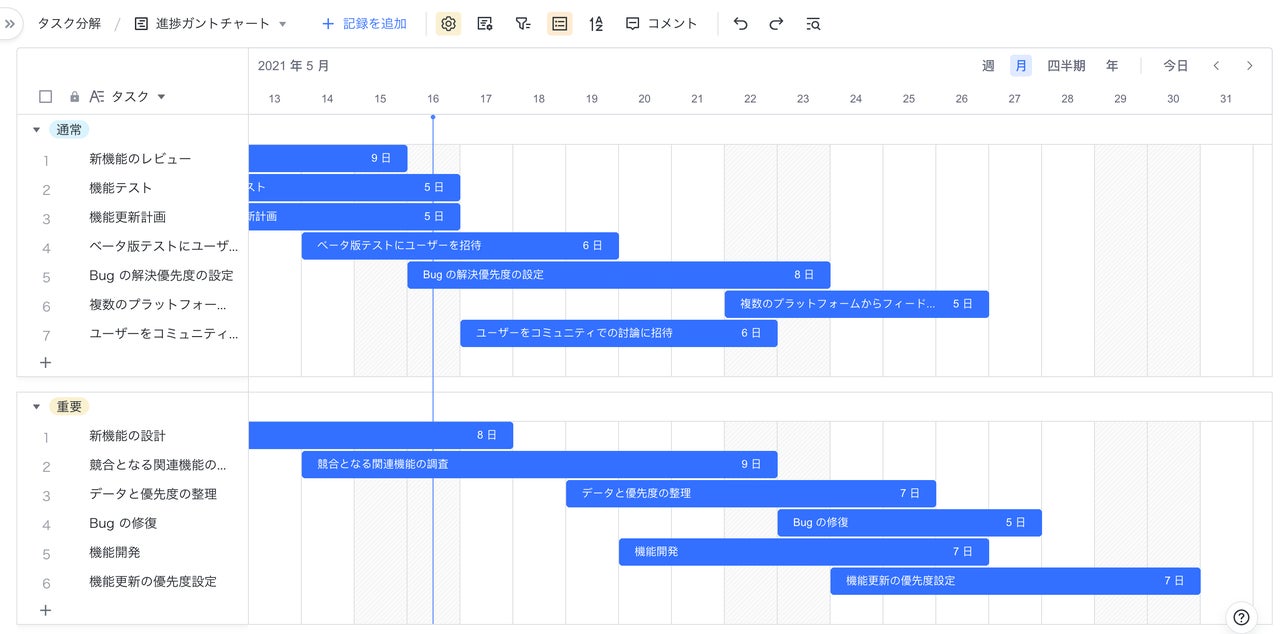Switch timeline to 月 view

(1021, 66)
